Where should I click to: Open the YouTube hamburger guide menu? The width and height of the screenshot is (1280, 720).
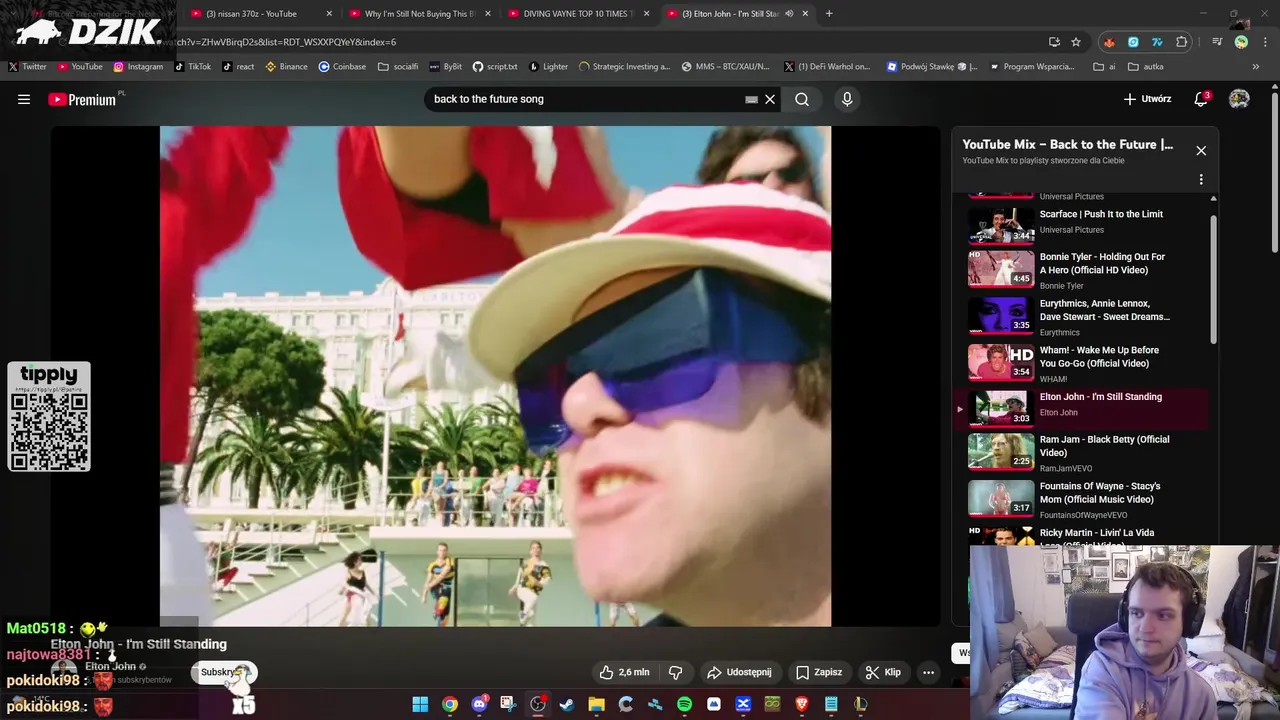[x=24, y=99]
